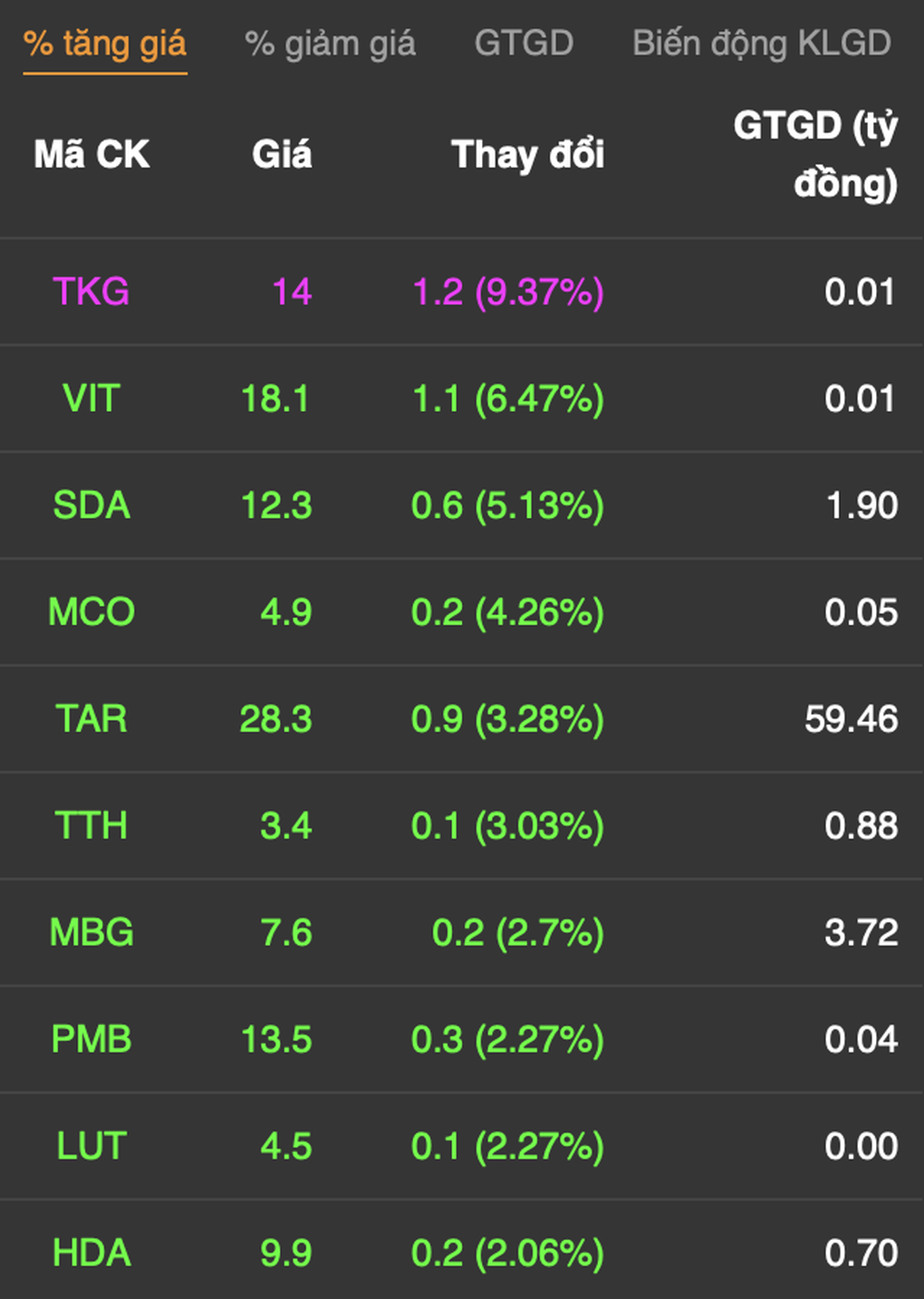Screen dimensions: 924x1299
Task: Open MCO stock ticker
Action: [x=91, y=613]
